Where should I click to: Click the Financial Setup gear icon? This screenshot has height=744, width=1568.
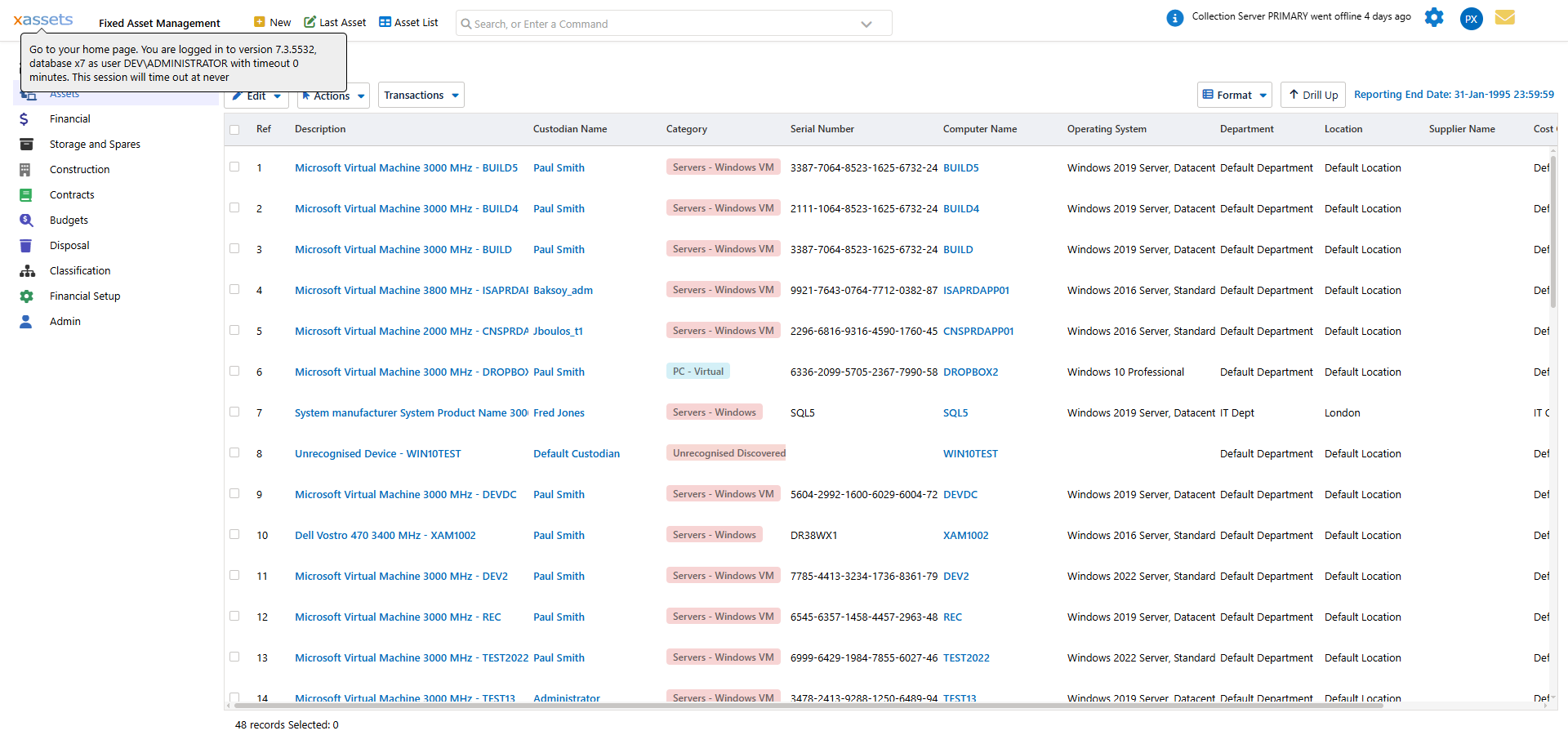(x=26, y=296)
